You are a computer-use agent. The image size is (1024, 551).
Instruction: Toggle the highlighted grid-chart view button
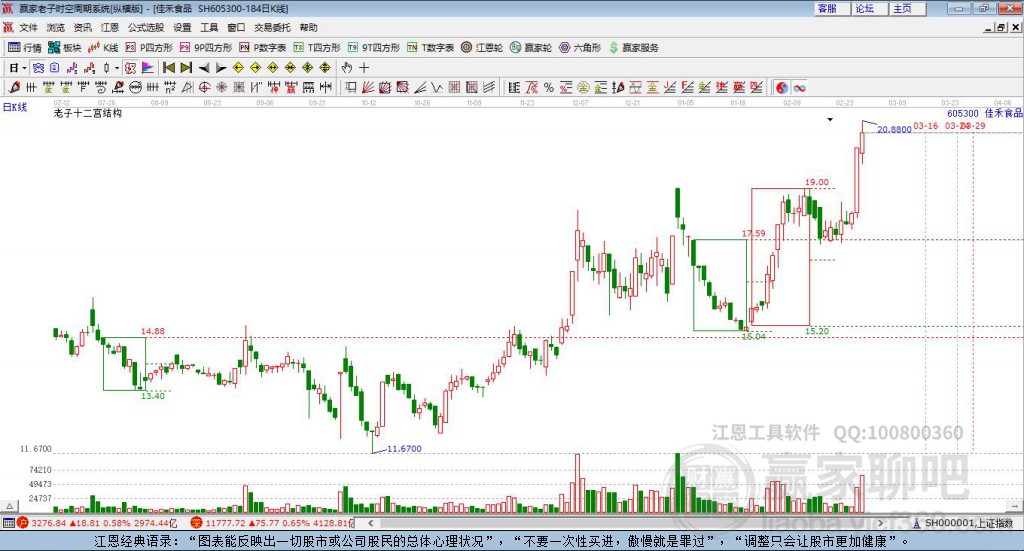click(38, 68)
